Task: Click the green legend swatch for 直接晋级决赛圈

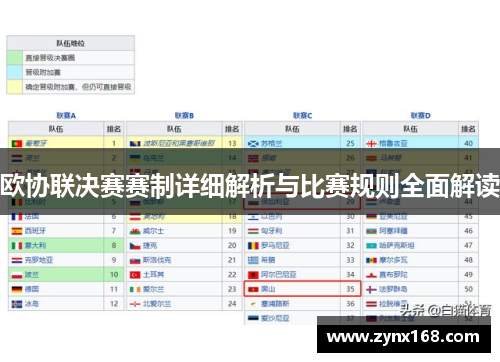Action: [15, 58]
